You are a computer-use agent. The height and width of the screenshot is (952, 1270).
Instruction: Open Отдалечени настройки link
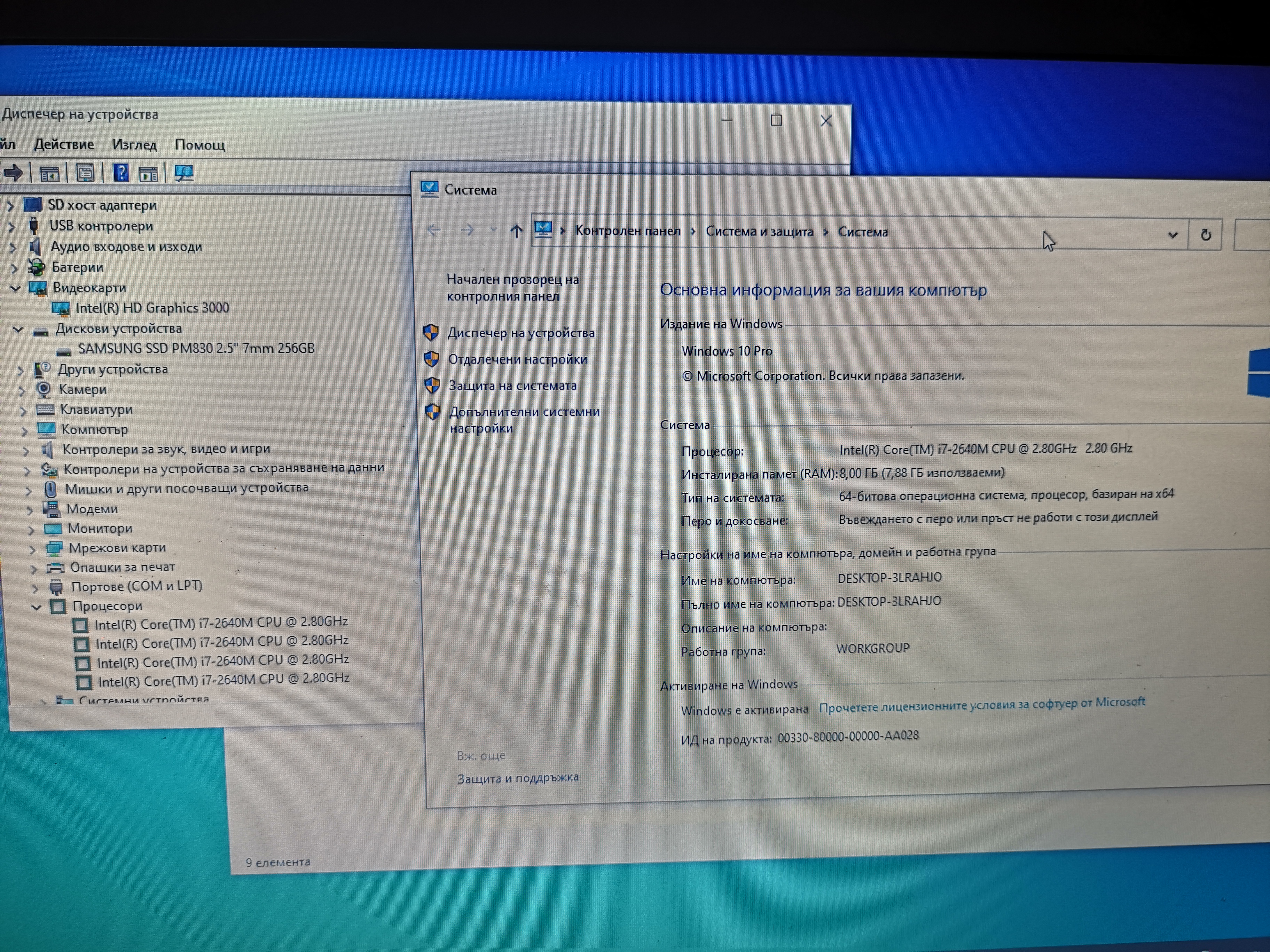[x=517, y=359]
